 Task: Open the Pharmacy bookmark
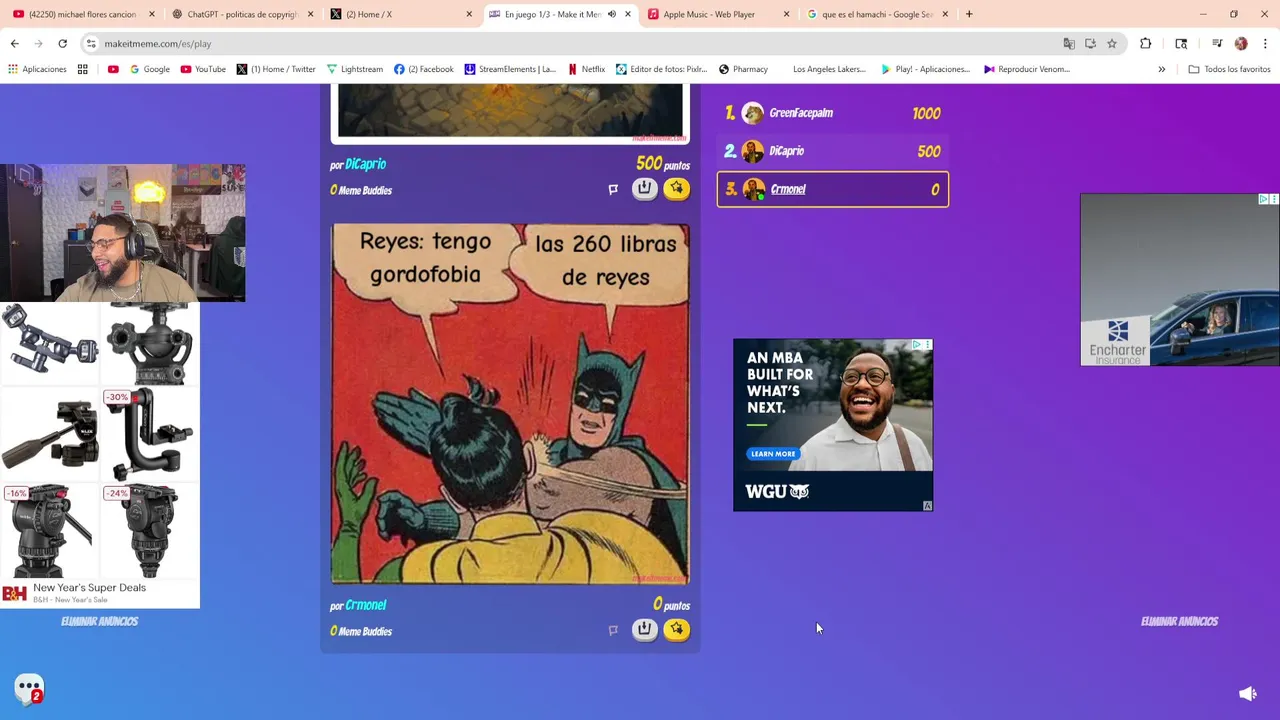coord(743,69)
